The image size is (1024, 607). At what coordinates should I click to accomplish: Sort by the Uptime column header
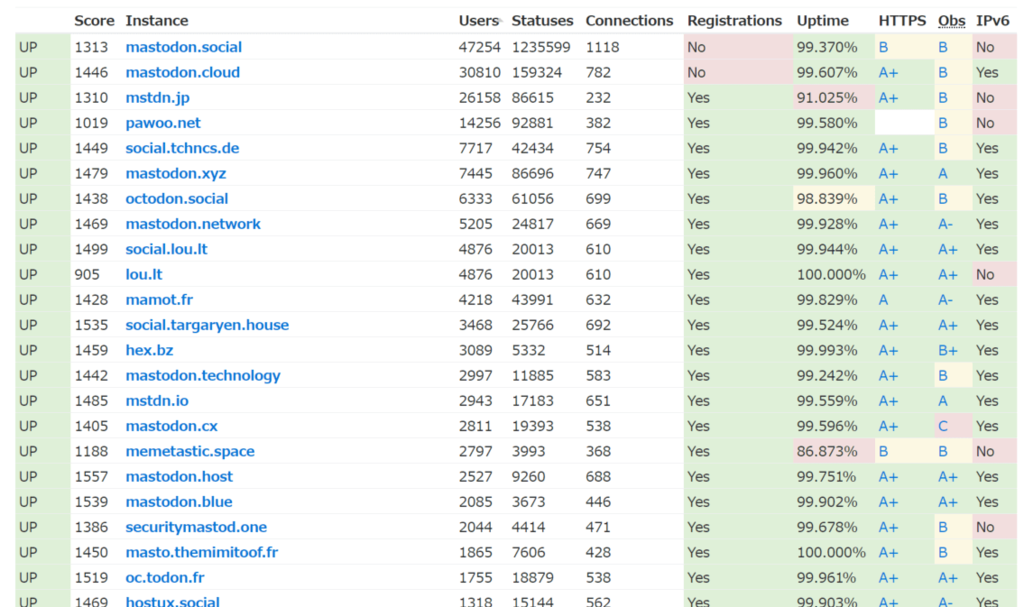[x=822, y=21]
